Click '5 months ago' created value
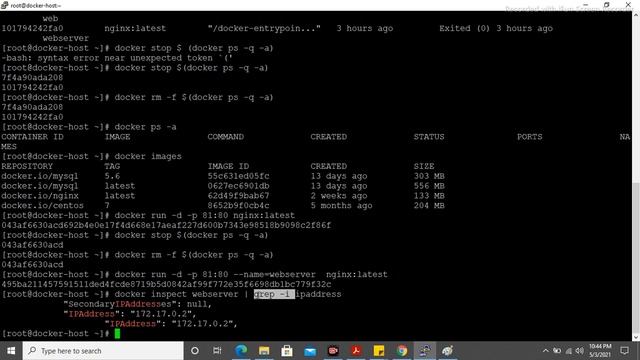 (x=341, y=205)
